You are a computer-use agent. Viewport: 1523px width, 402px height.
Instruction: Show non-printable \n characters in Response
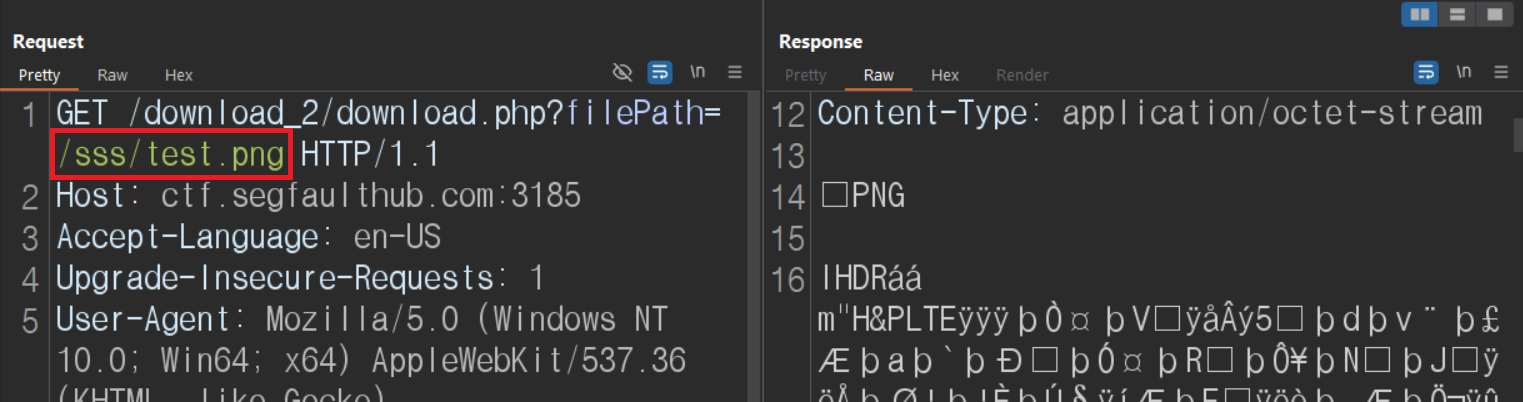tap(1464, 72)
